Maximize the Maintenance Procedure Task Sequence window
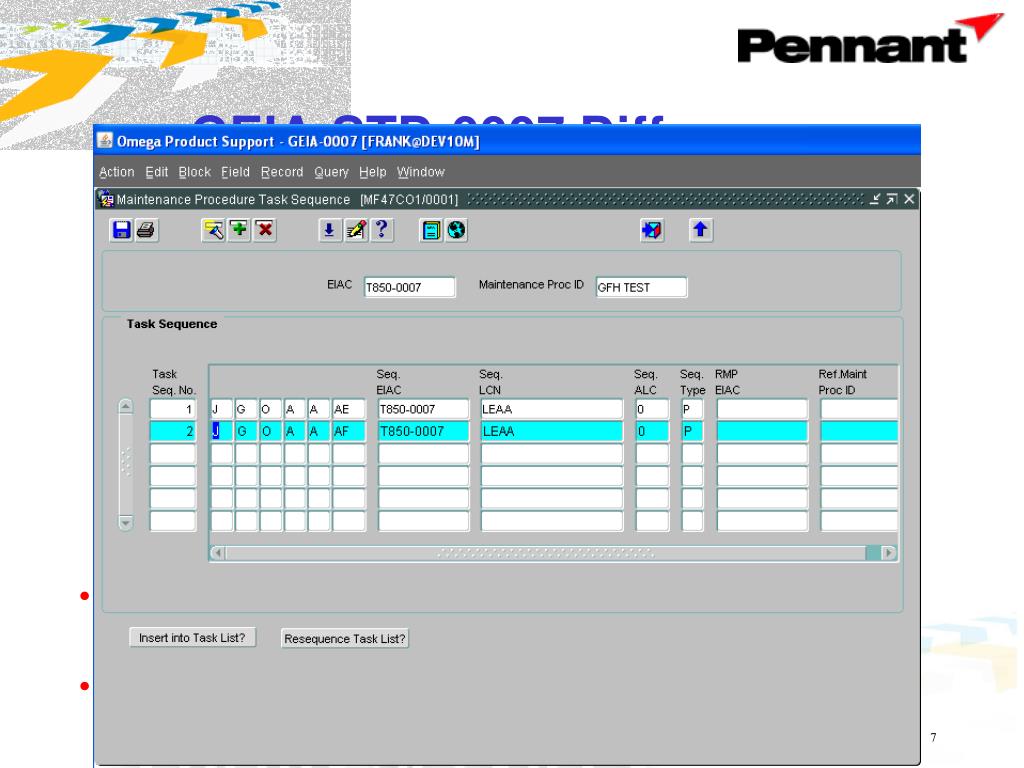The width and height of the screenshot is (1024, 768). pos(891,199)
